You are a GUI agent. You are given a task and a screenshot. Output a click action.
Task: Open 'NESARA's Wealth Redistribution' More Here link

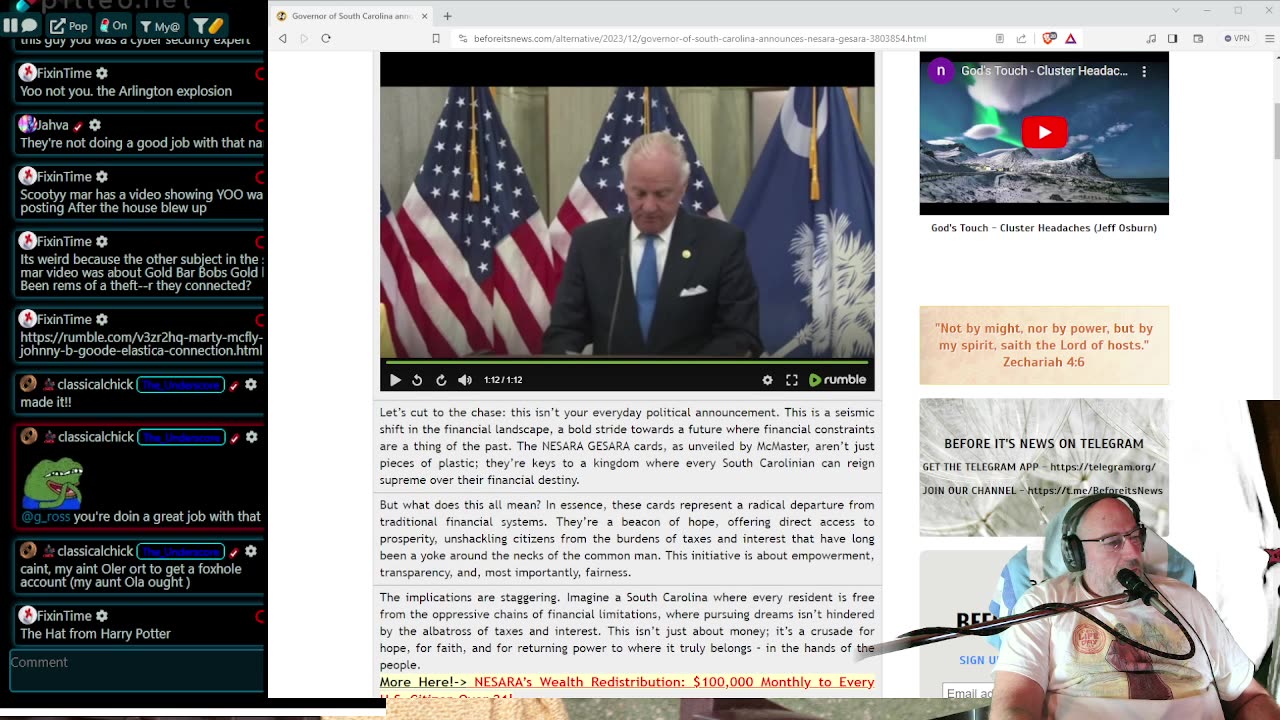pos(627,688)
